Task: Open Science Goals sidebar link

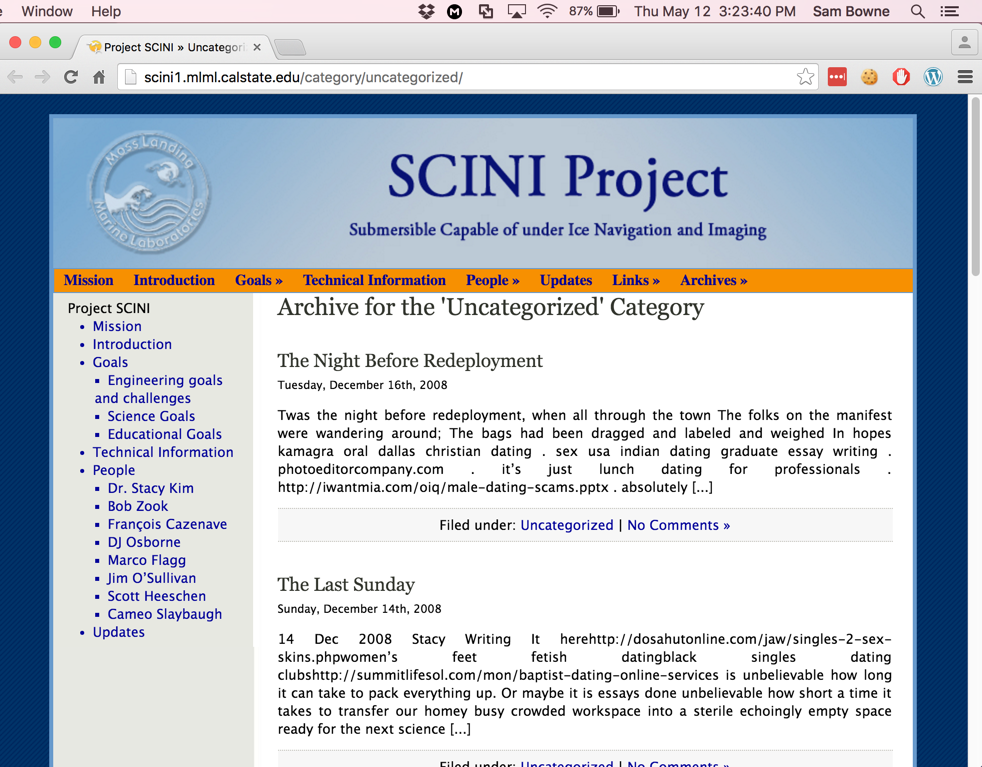Action: [151, 416]
